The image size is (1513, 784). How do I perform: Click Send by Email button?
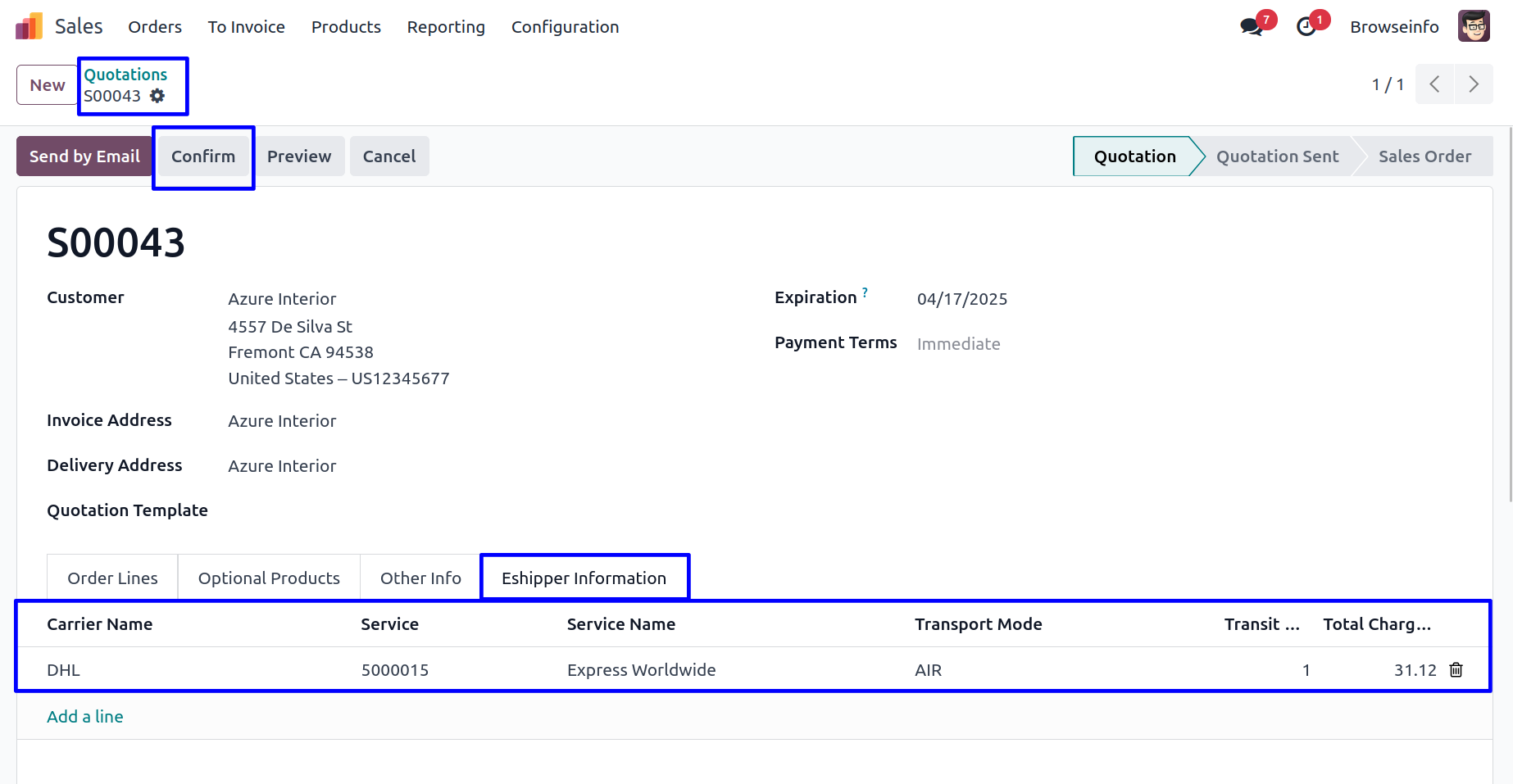[x=84, y=156]
